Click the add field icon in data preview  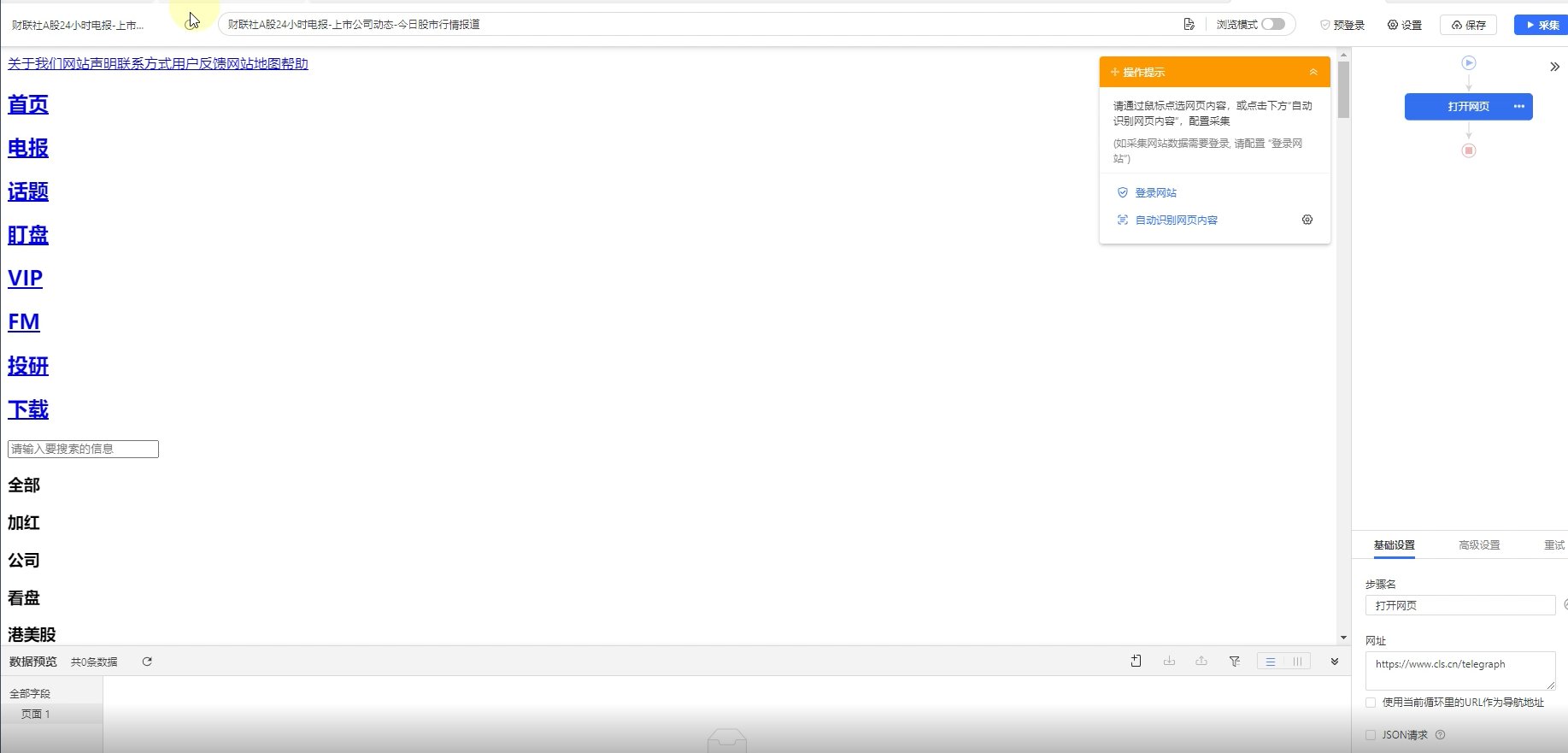[x=1136, y=661]
